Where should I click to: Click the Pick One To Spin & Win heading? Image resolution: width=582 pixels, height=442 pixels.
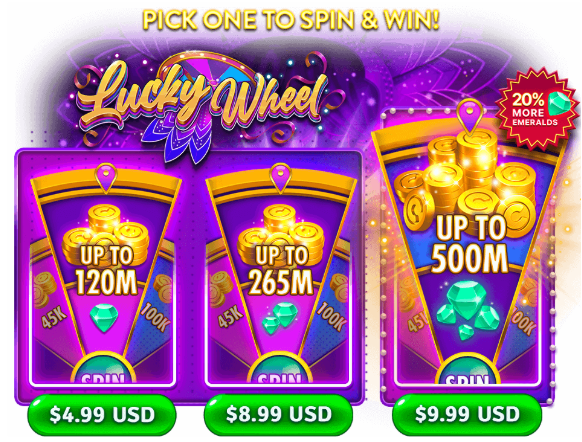pos(291,20)
